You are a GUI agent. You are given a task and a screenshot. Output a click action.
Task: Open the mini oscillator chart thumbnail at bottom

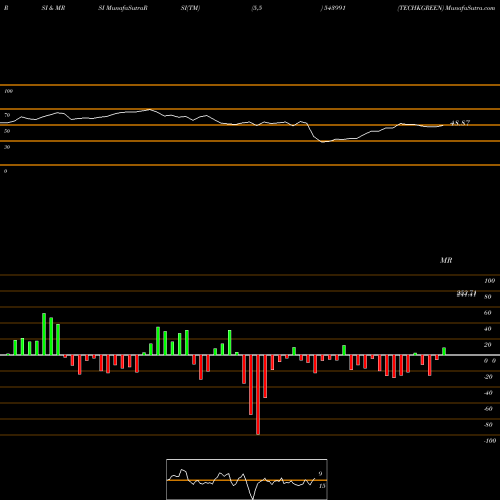(x=247, y=479)
